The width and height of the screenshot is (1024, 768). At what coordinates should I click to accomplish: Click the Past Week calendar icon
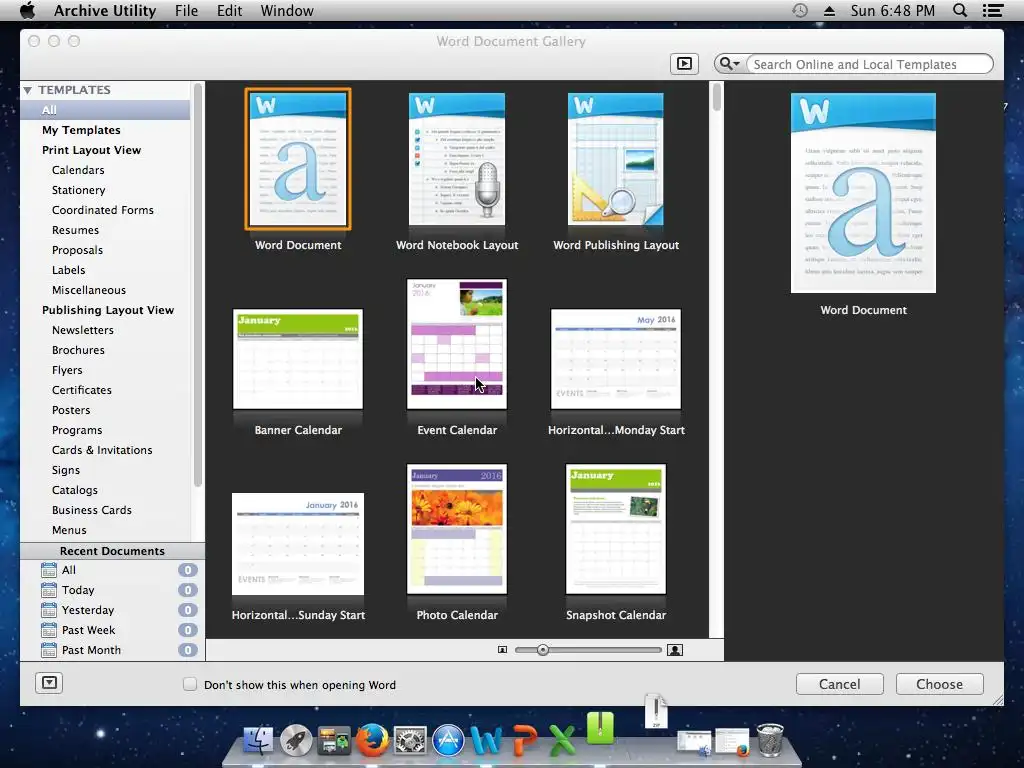pos(49,630)
